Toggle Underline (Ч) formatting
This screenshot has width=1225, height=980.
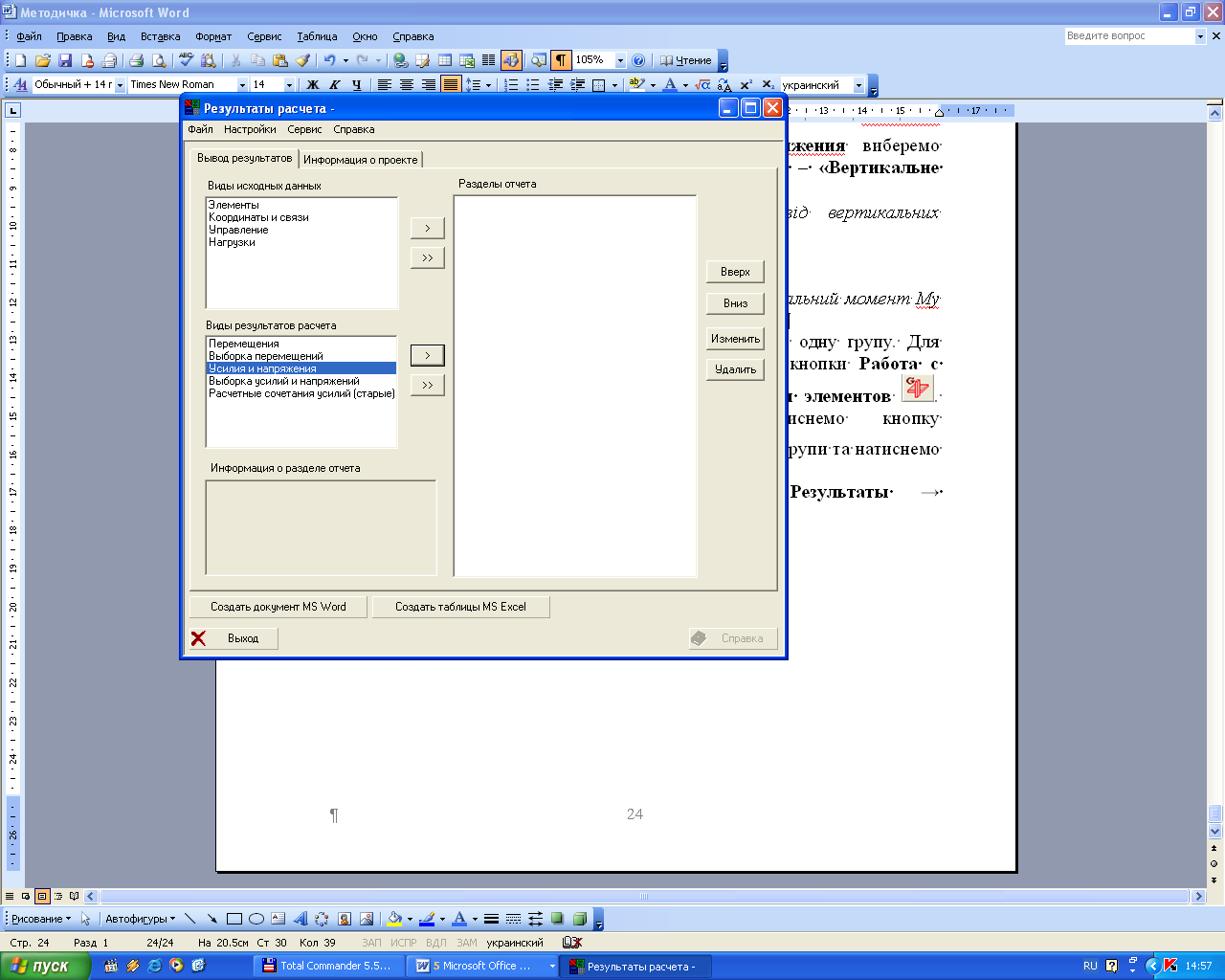(x=357, y=85)
